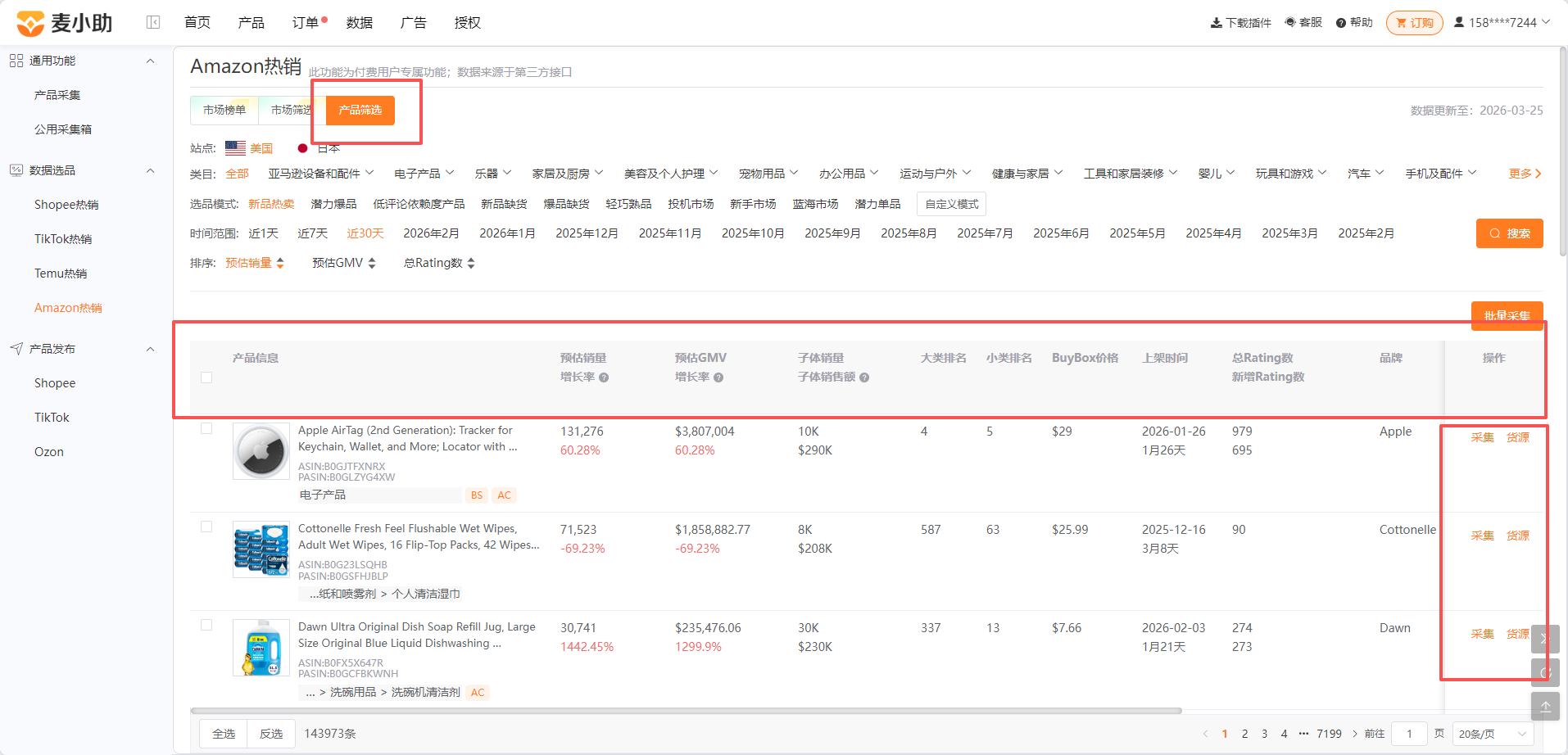Screen dimensions: 1568x755
Task: Open the 帮助 help icon
Action: tap(1341, 23)
